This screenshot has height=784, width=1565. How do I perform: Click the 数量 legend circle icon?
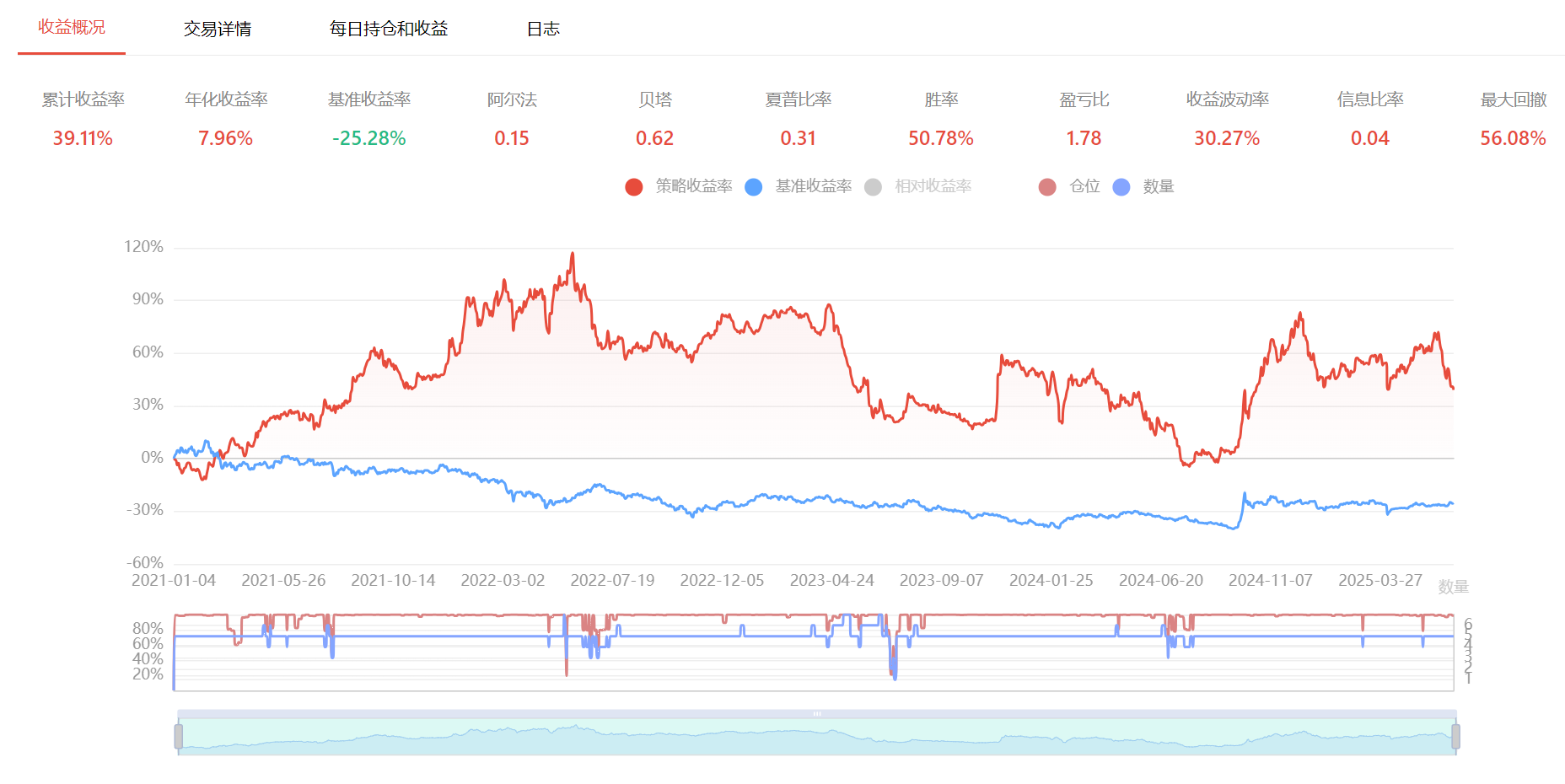coord(1121,187)
